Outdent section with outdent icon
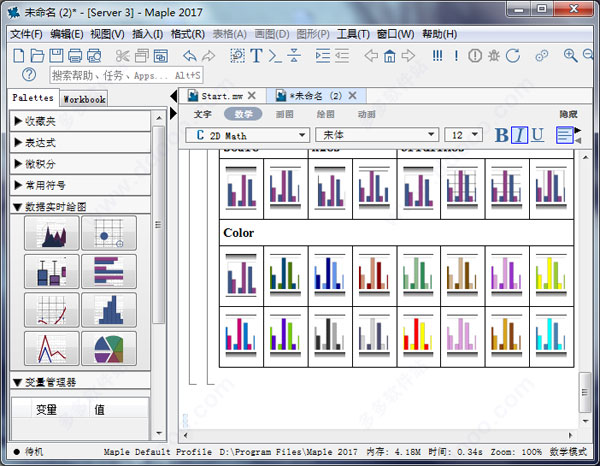 click(x=342, y=56)
